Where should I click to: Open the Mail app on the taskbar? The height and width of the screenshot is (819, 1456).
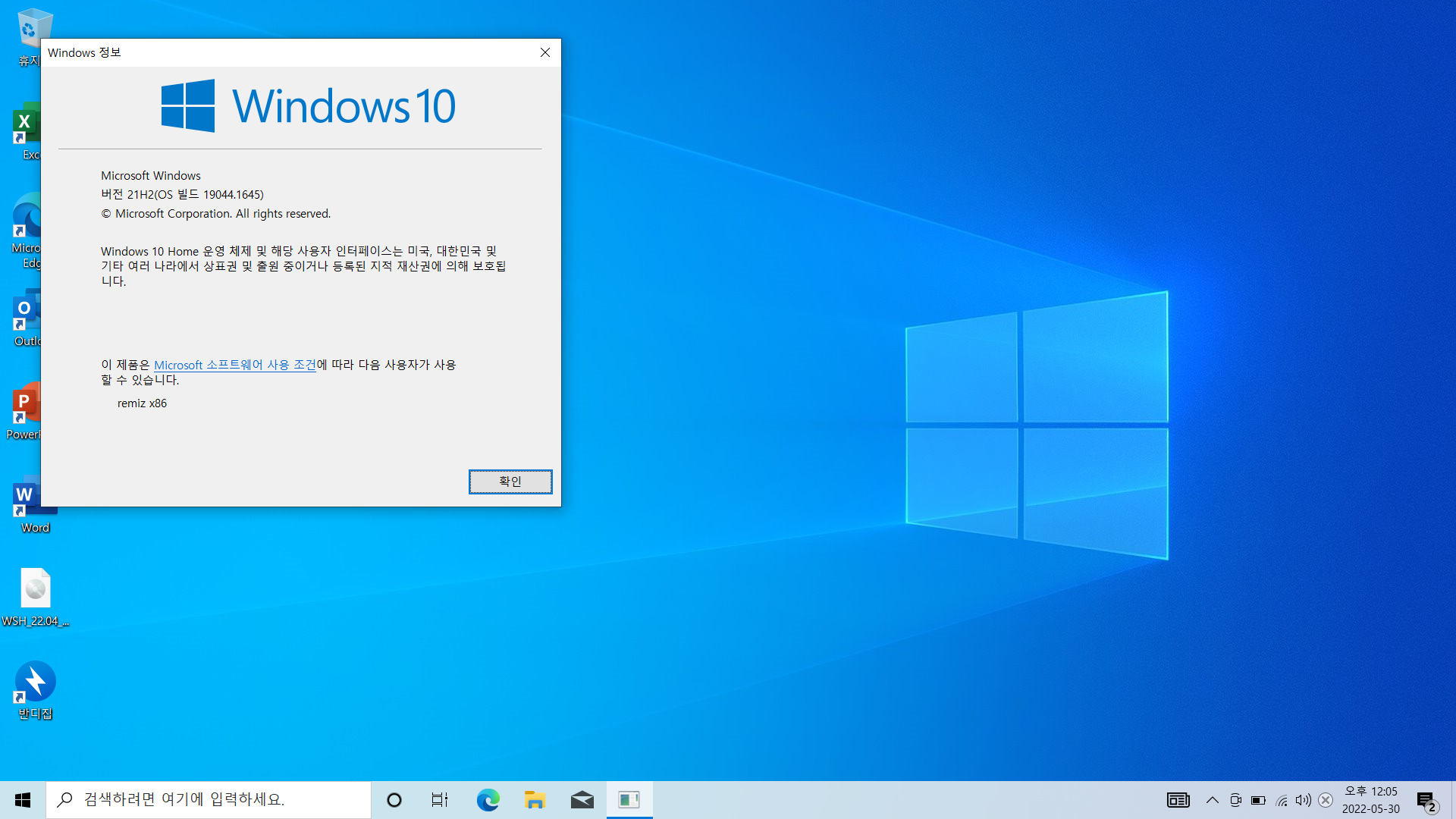click(582, 800)
